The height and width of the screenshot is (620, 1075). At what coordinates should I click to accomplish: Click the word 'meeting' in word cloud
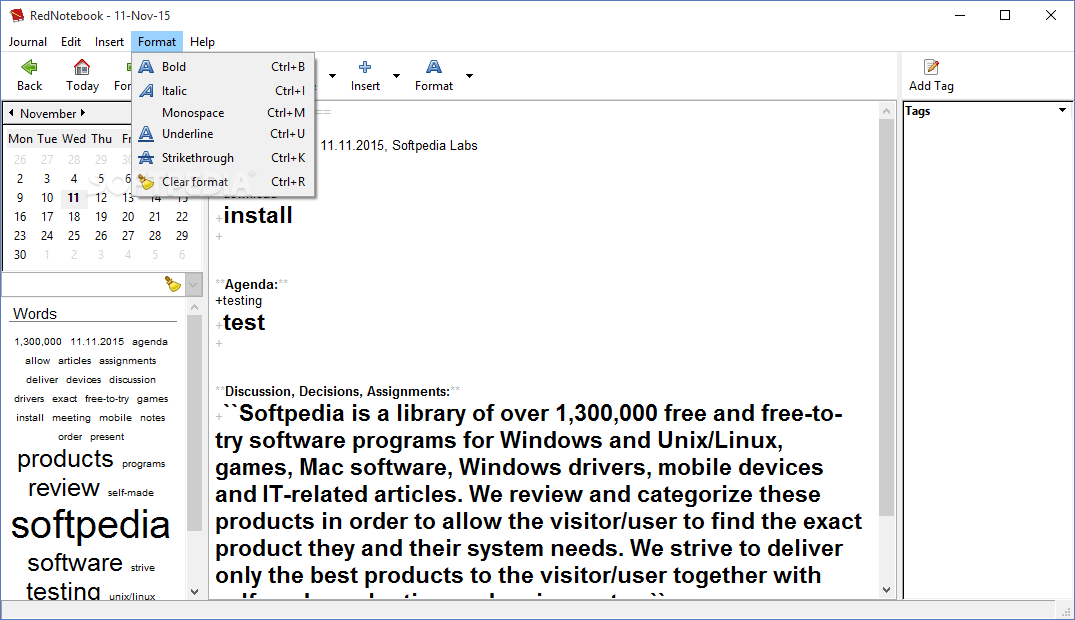71,418
